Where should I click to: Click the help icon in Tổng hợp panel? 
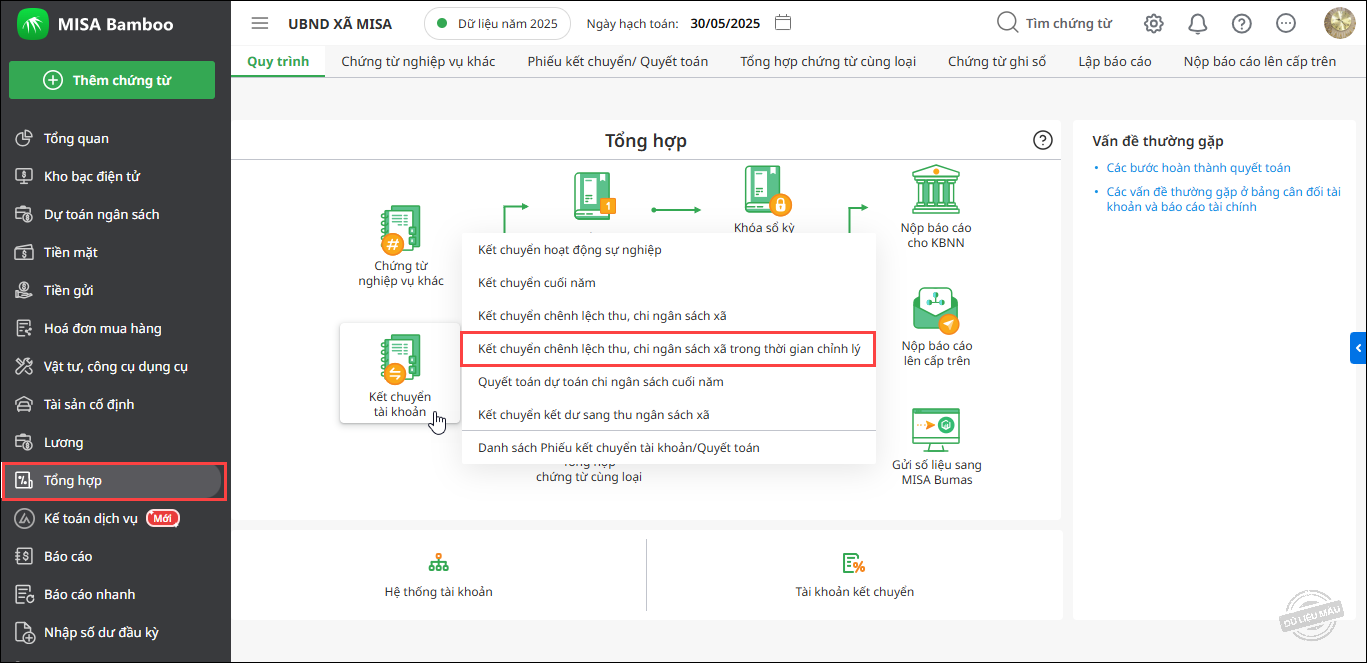tap(1043, 140)
